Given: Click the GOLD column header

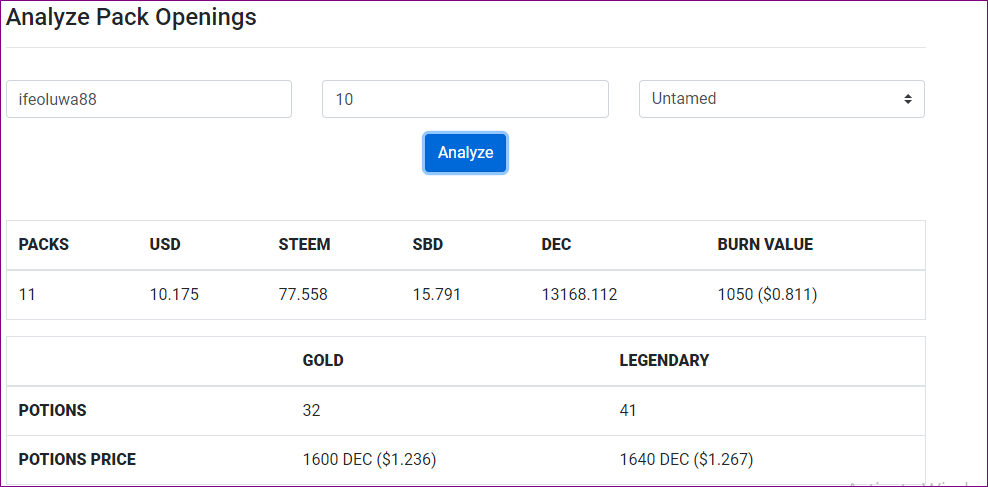Looking at the screenshot, I should coord(323,360).
